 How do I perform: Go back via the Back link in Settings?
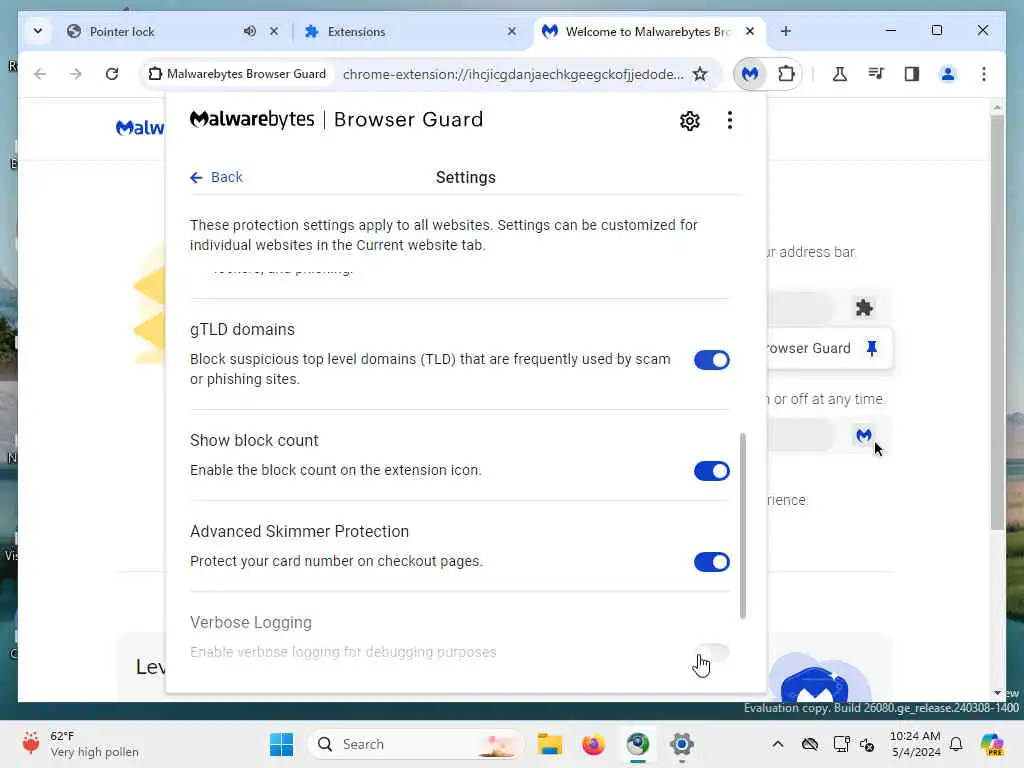216,177
